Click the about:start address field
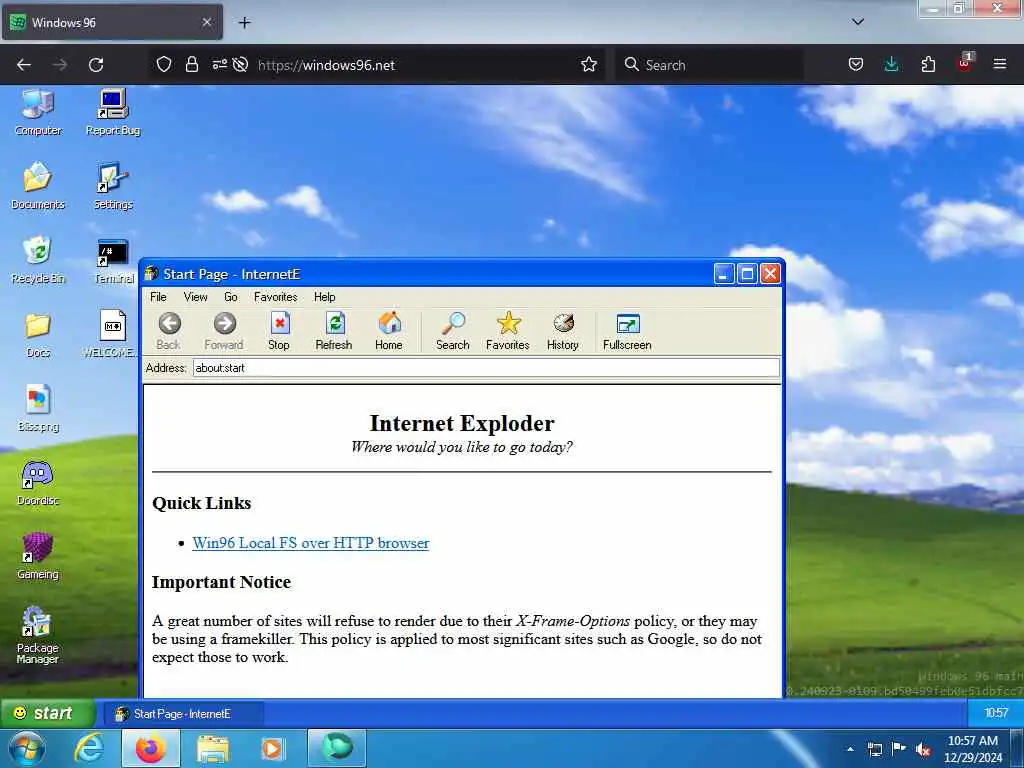Screen dimensions: 1024x768 (x=486, y=368)
